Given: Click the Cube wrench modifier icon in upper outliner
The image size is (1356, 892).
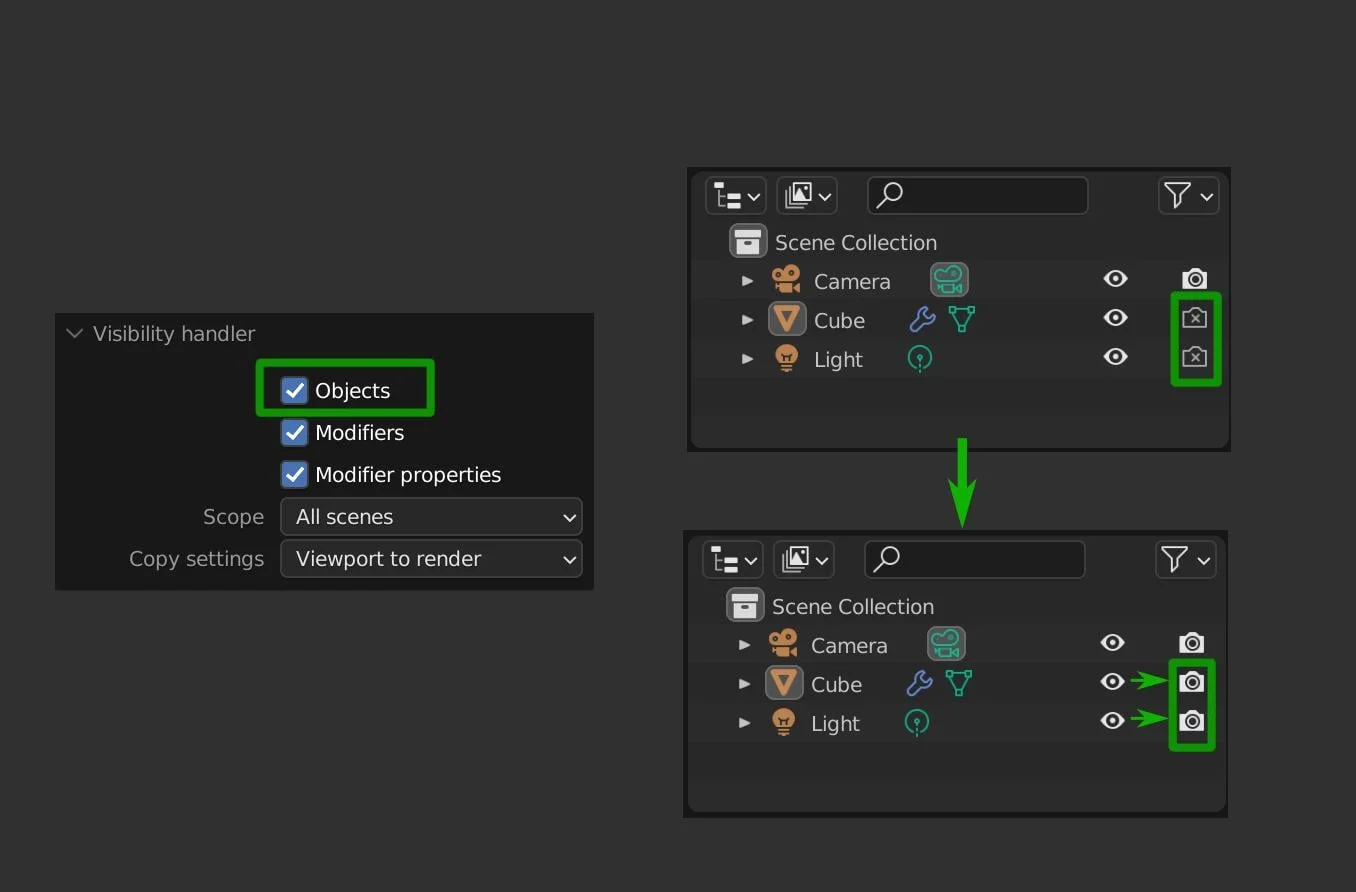Looking at the screenshot, I should 922,320.
